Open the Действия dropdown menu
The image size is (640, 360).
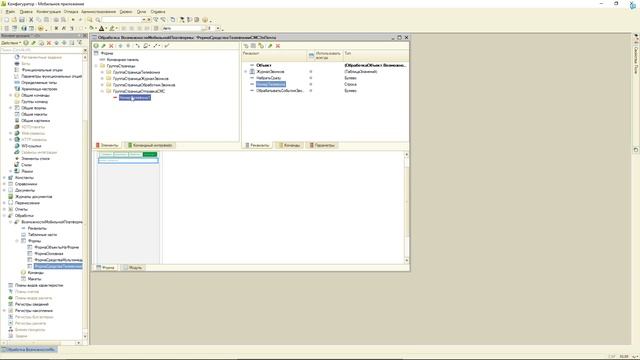click(11, 43)
